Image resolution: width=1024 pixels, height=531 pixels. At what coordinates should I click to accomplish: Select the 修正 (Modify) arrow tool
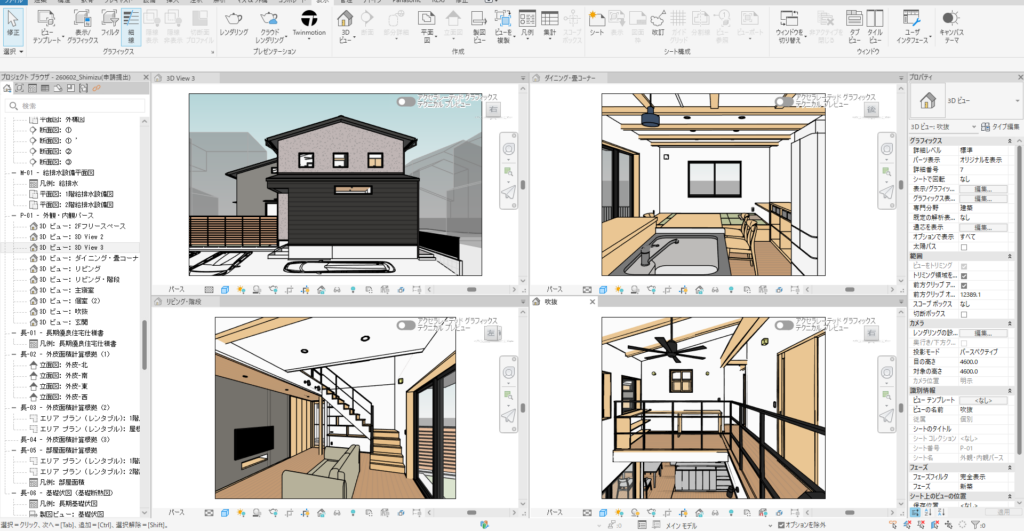tap(13, 23)
